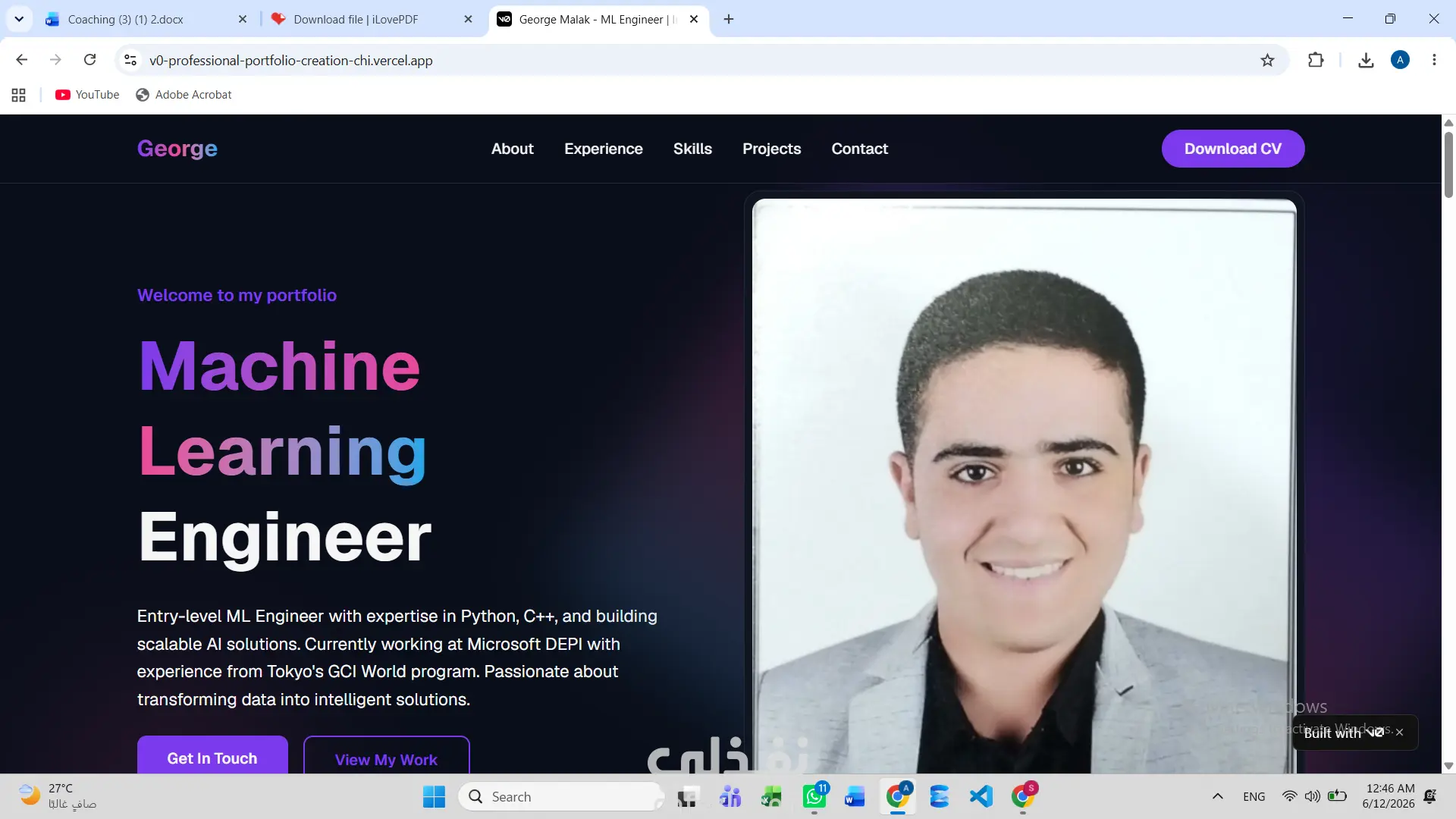Open the volume speaker icon
The width and height of the screenshot is (1456, 819).
click(x=1313, y=796)
